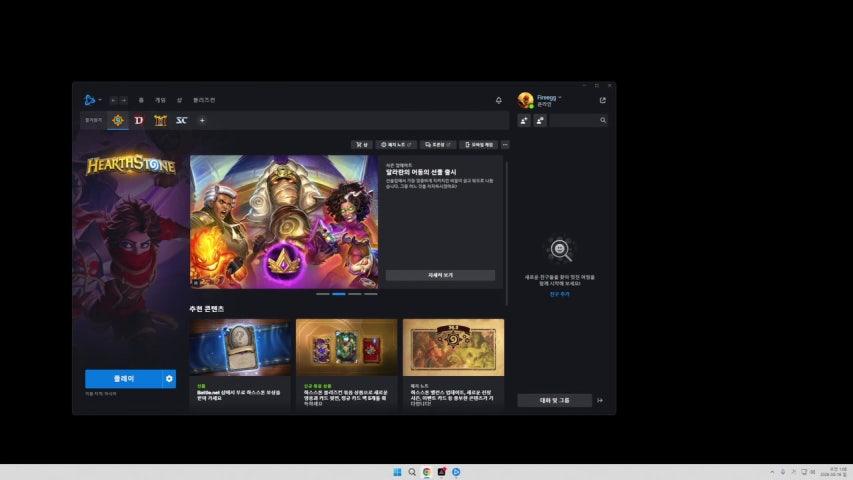853x480 pixels.
Task: Select the StarCraft SC game tab icon
Action: point(182,120)
